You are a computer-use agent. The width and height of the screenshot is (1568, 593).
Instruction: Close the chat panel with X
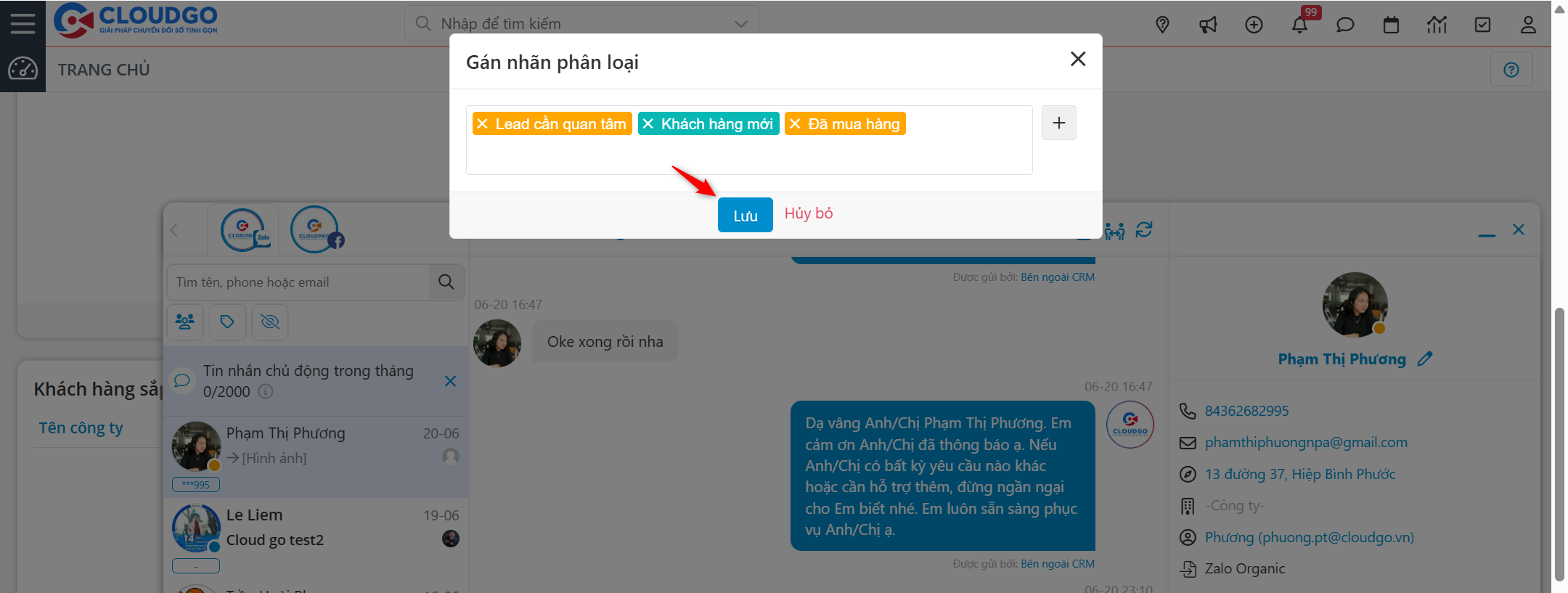point(1519,229)
